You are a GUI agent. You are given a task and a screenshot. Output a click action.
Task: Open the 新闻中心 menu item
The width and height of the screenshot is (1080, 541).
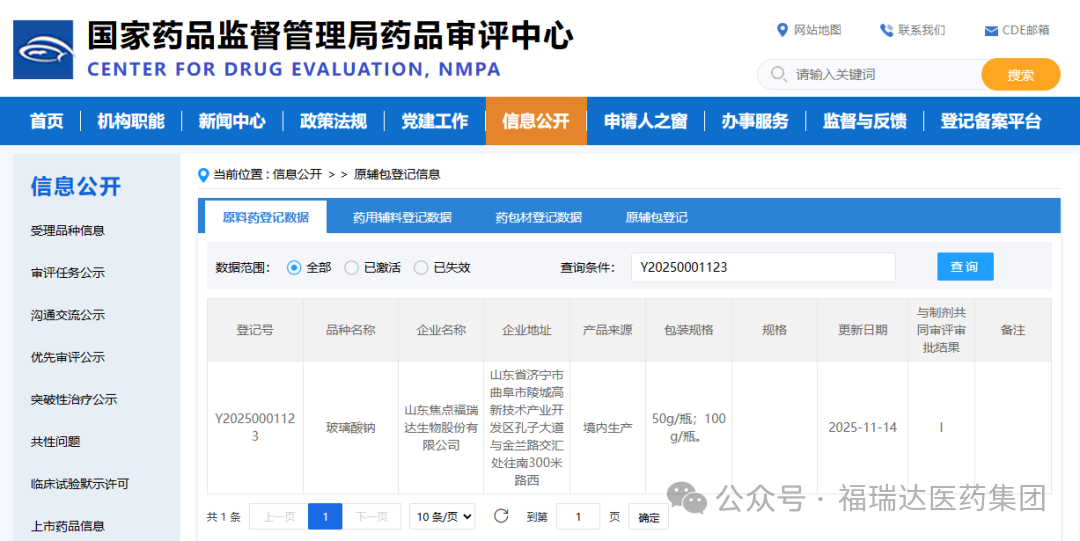click(232, 121)
